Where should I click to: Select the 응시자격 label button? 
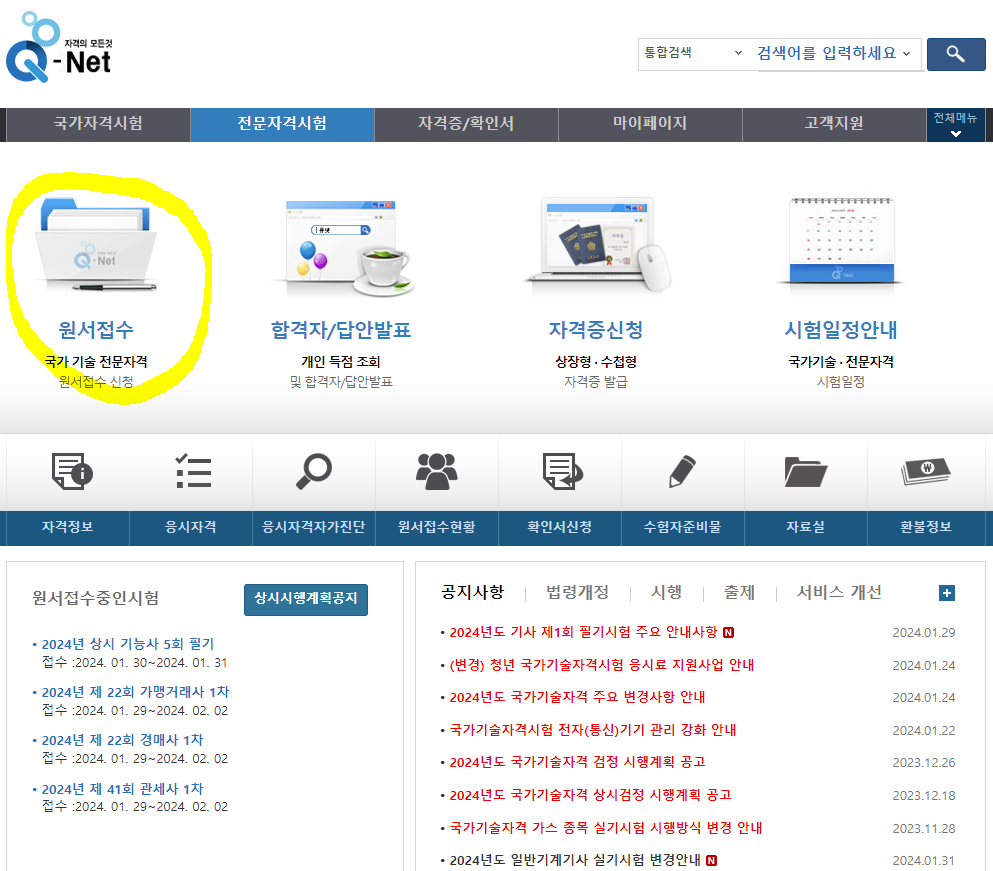[x=191, y=528]
